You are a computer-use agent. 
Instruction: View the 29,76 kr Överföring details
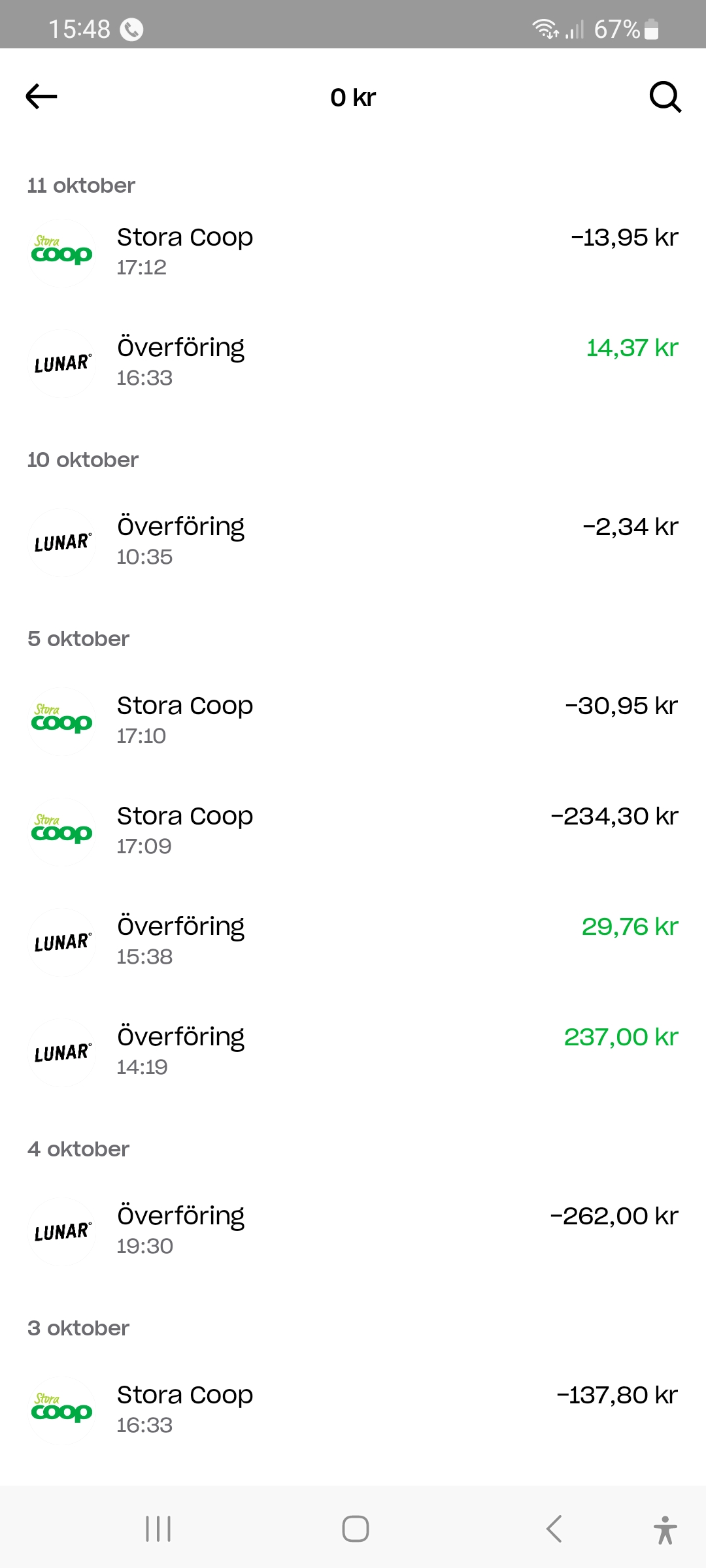point(353,941)
